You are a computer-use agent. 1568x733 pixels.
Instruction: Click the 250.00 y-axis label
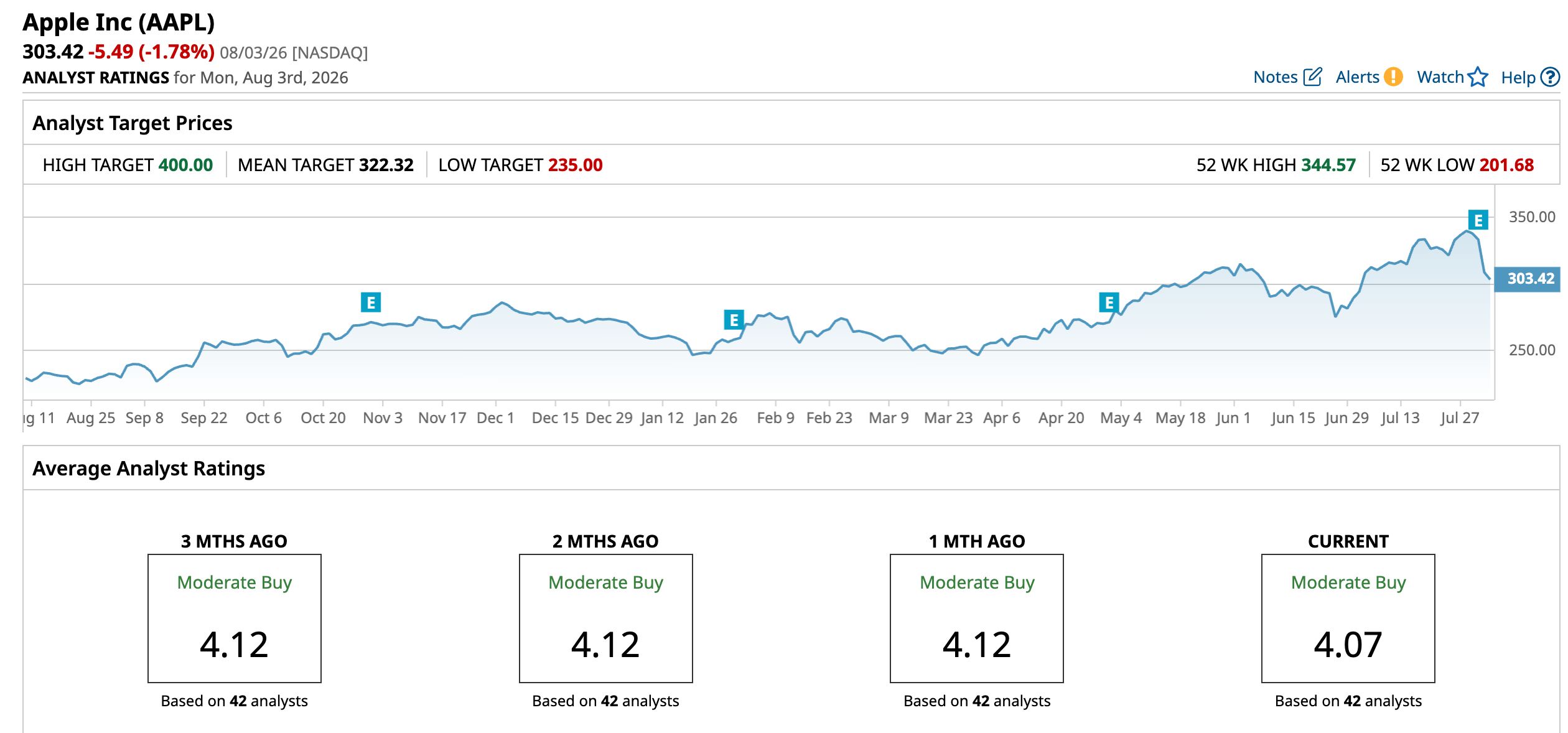coord(1532,350)
